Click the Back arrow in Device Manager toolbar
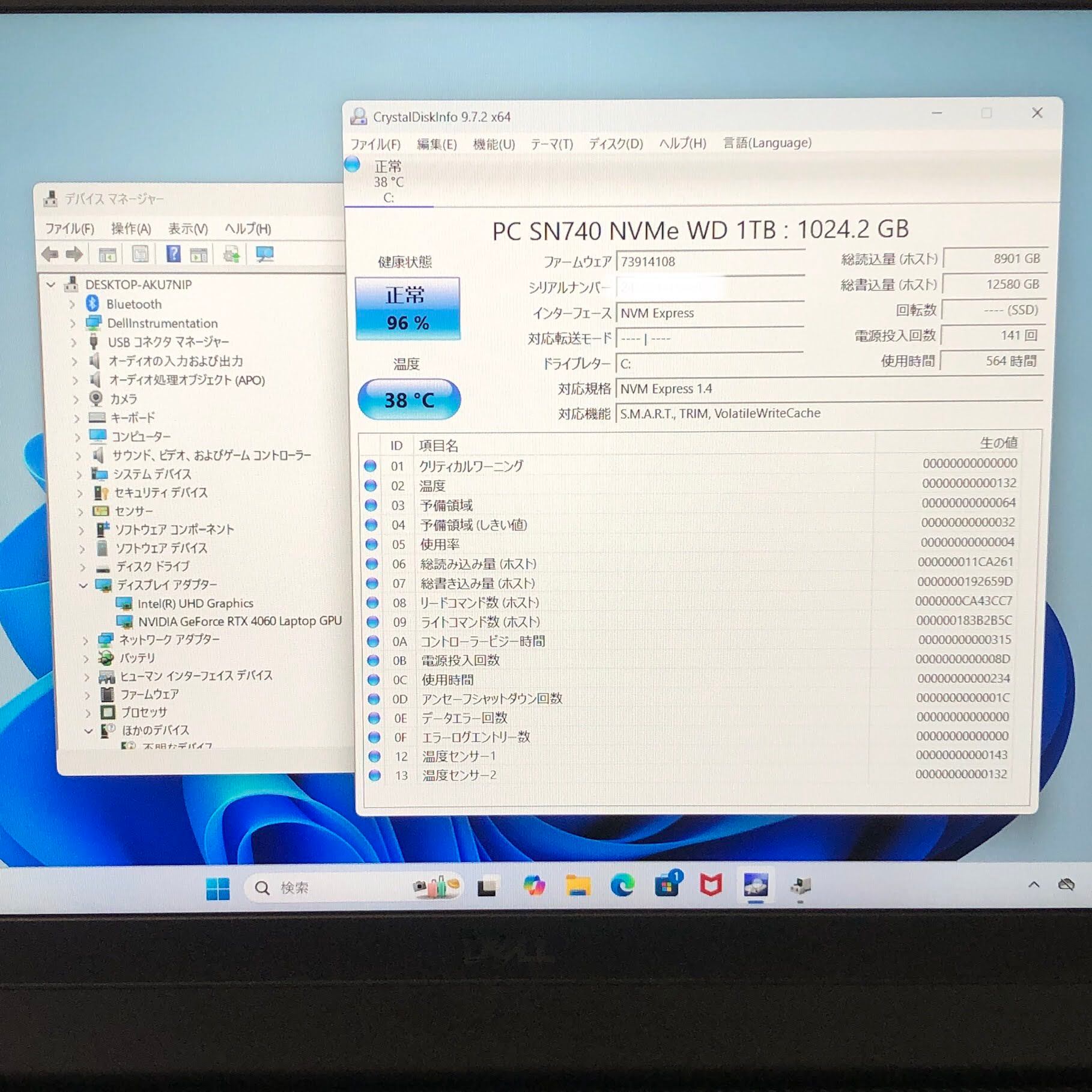The height and width of the screenshot is (1092, 1092). (49, 255)
